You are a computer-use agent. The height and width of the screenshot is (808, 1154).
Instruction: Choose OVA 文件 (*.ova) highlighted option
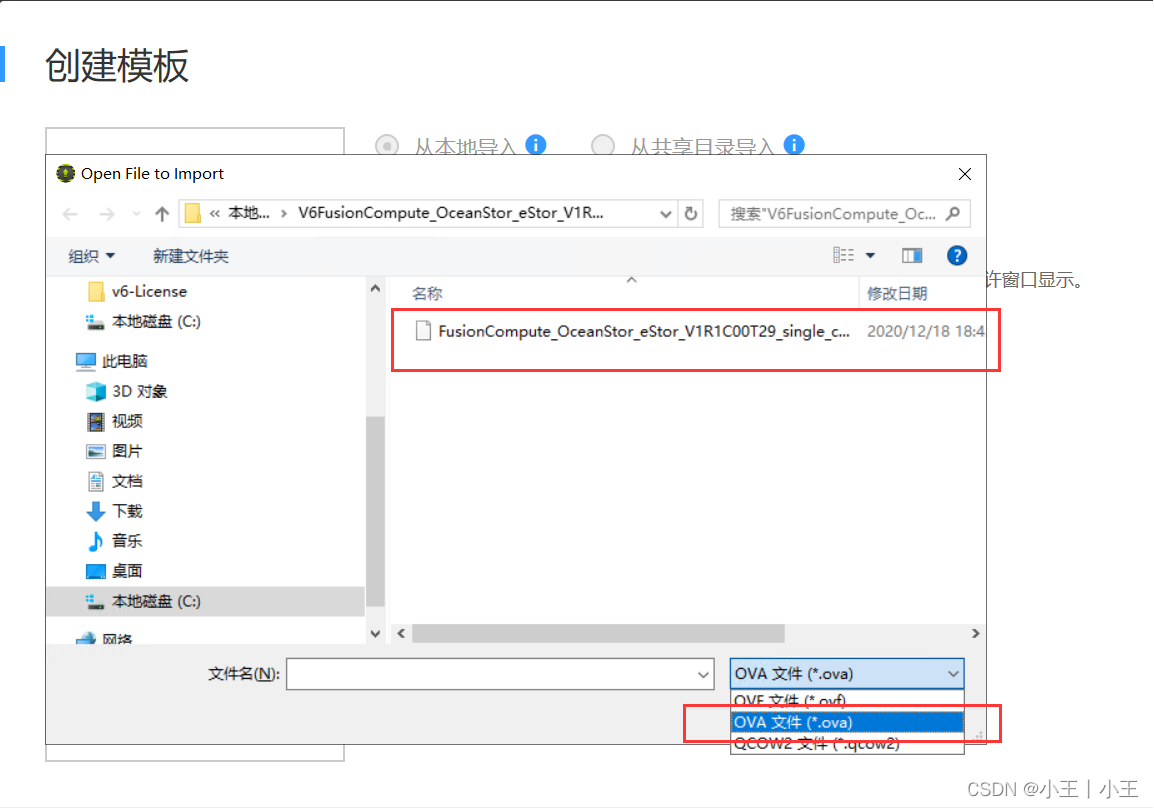[846, 722]
